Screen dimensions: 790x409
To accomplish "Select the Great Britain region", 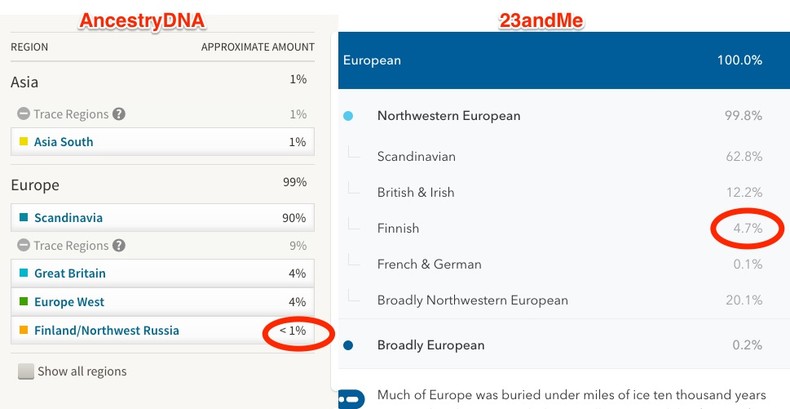I will [69, 273].
